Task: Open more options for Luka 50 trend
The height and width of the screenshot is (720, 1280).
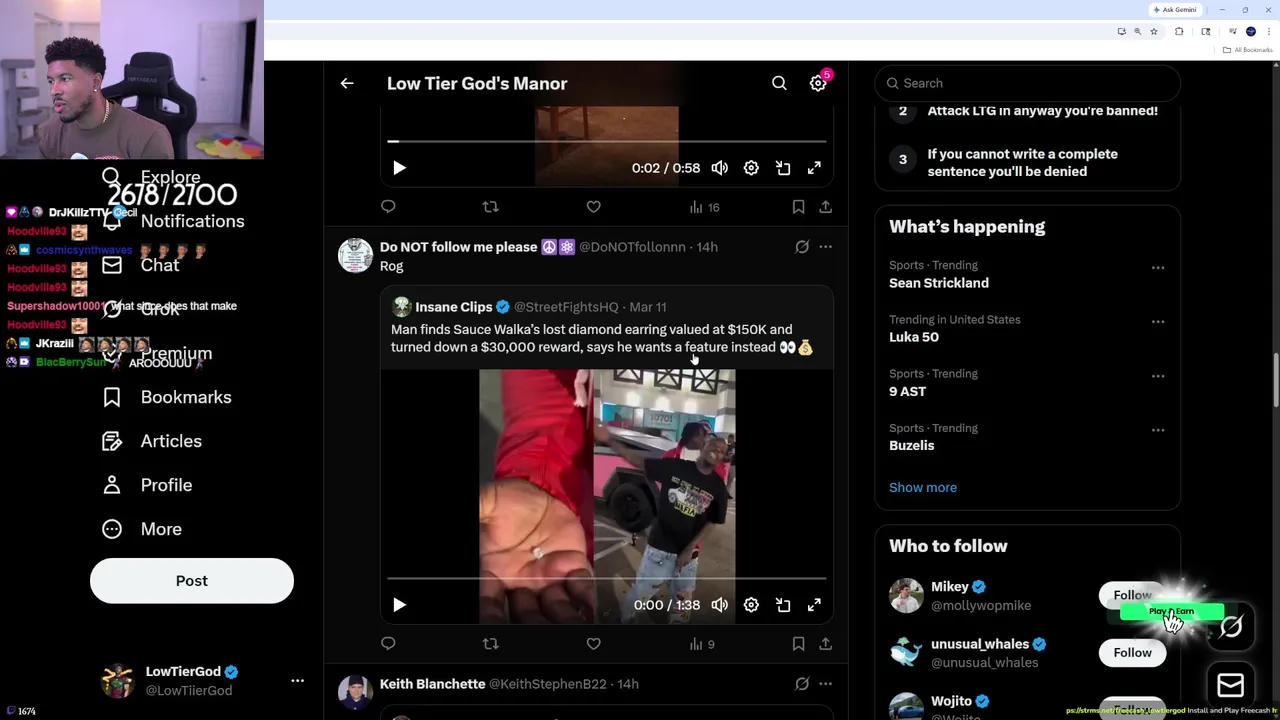Action: [x=1157, y=322]
